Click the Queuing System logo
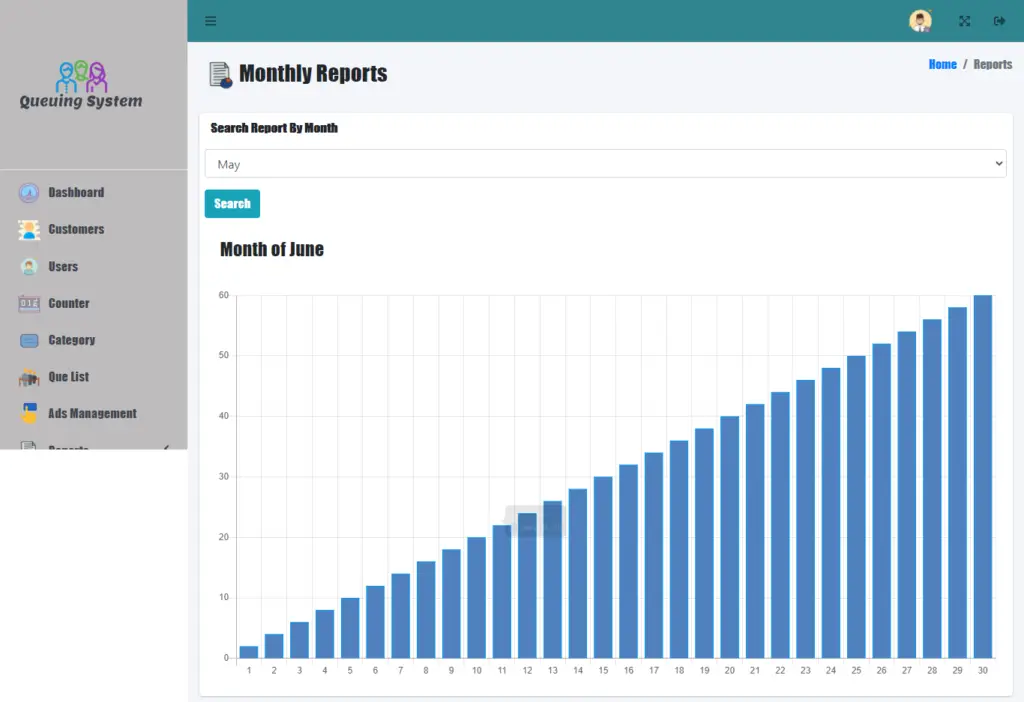 [81, 85]
